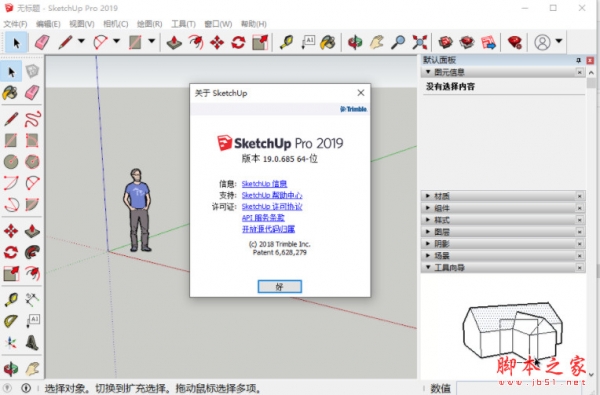Close the 关于 SketchUp dialog
Screen dimensions: 600x395
coord(360,93)
